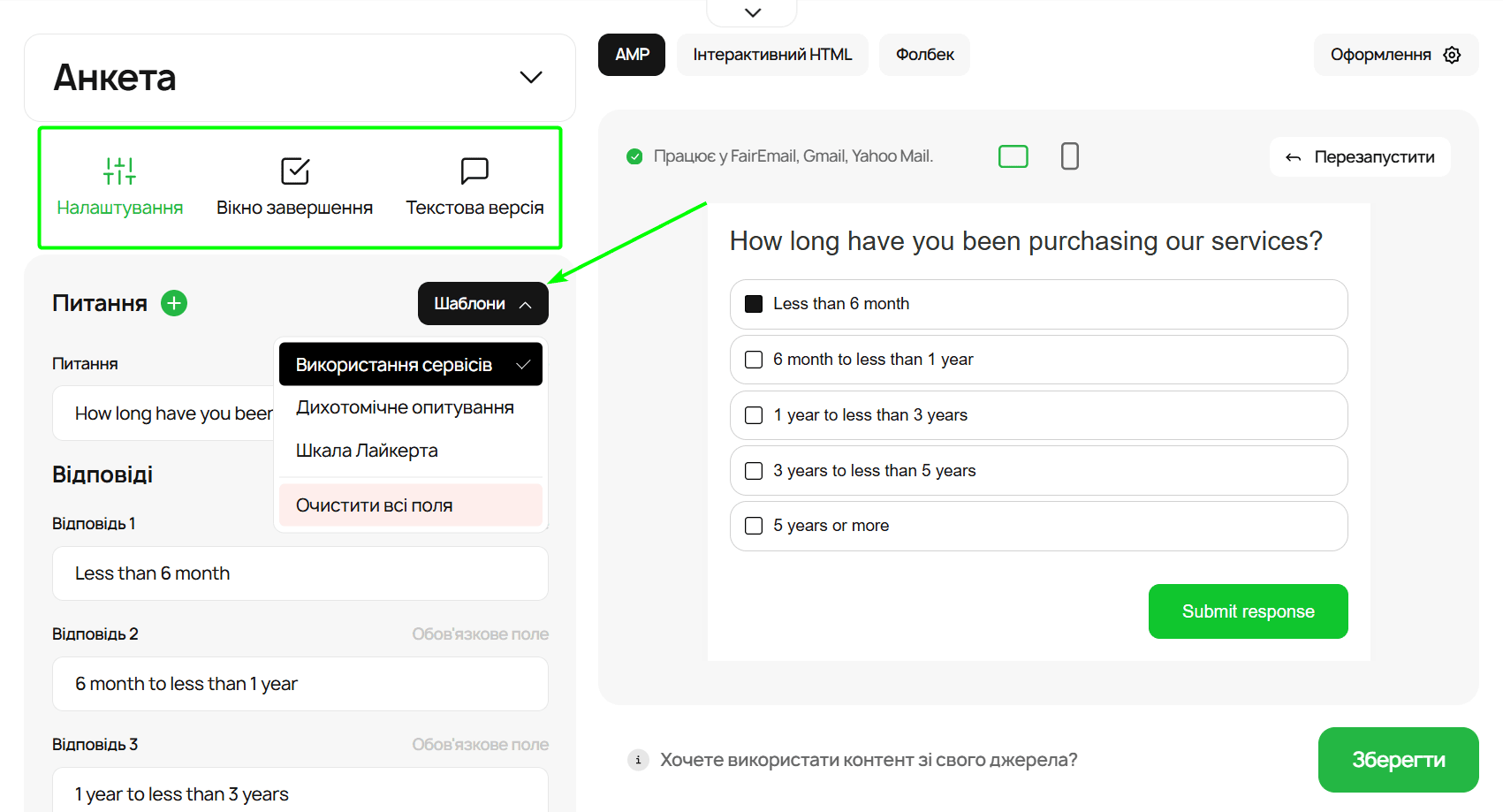Click the info icon near Хочете використати

click(638, 760)
